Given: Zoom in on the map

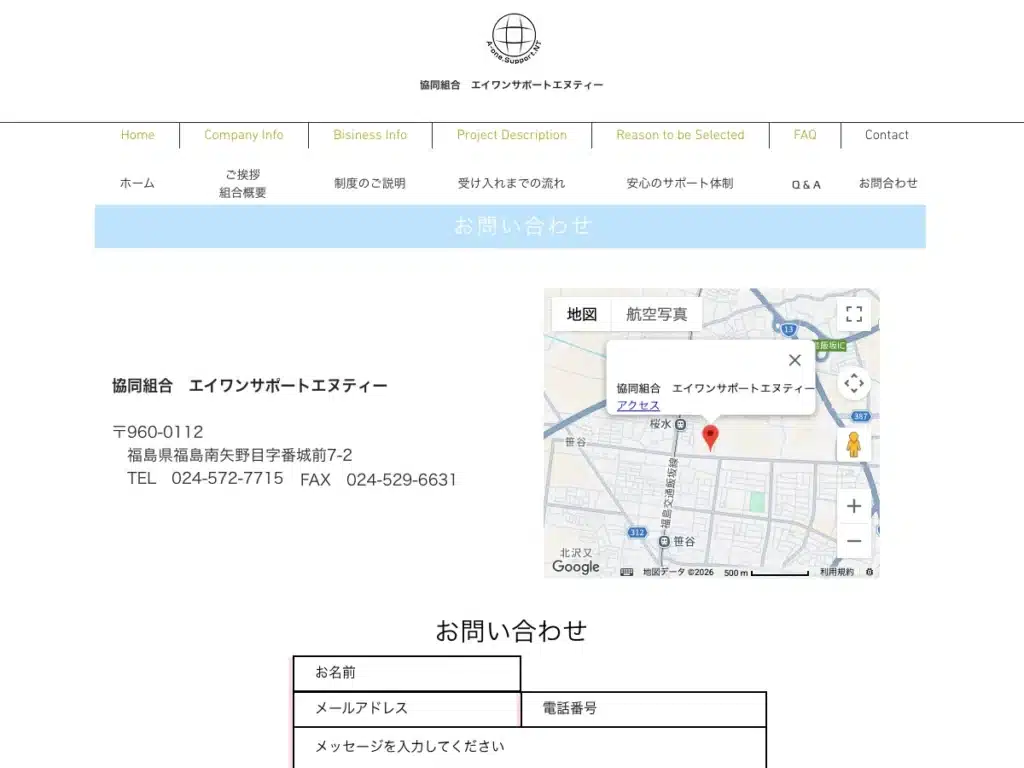Looking at the screenshot, I should (x=854, y=506).
